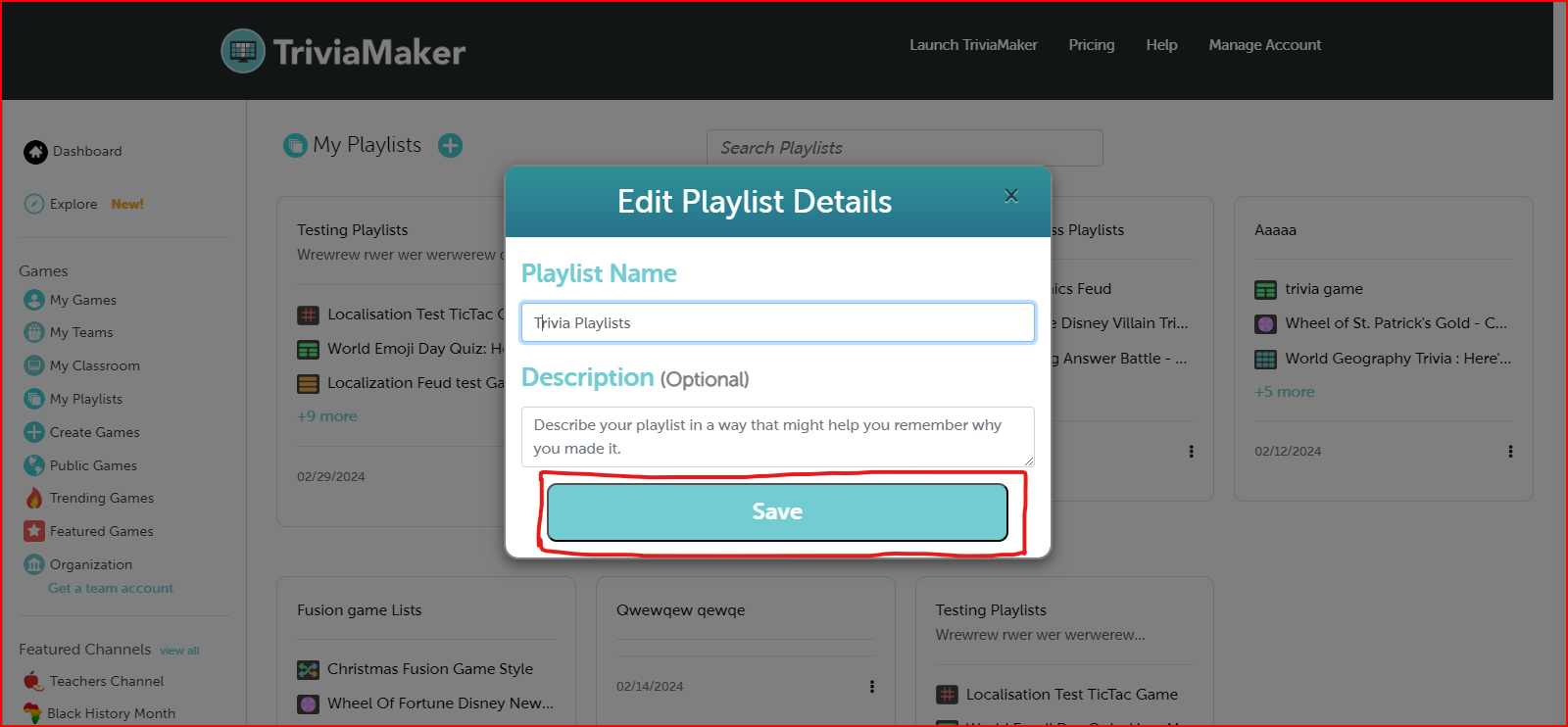Open Pricing in top navigation
The height and width of the screenshot is (727, 1568).
[1091, 45]
